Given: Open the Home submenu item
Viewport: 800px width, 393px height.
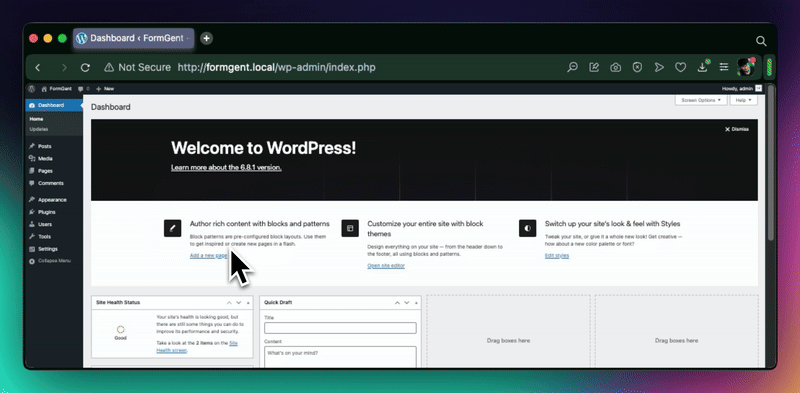Looking at the screenshot, I should (36, 119).
